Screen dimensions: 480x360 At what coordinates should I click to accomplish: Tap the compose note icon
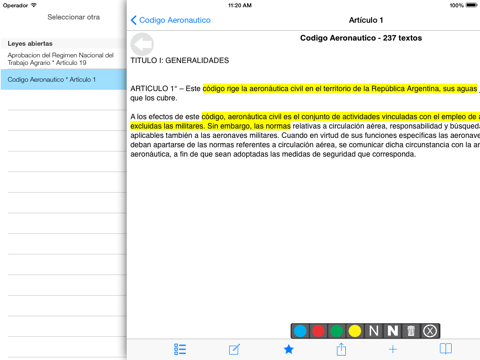tap(234, 349)
